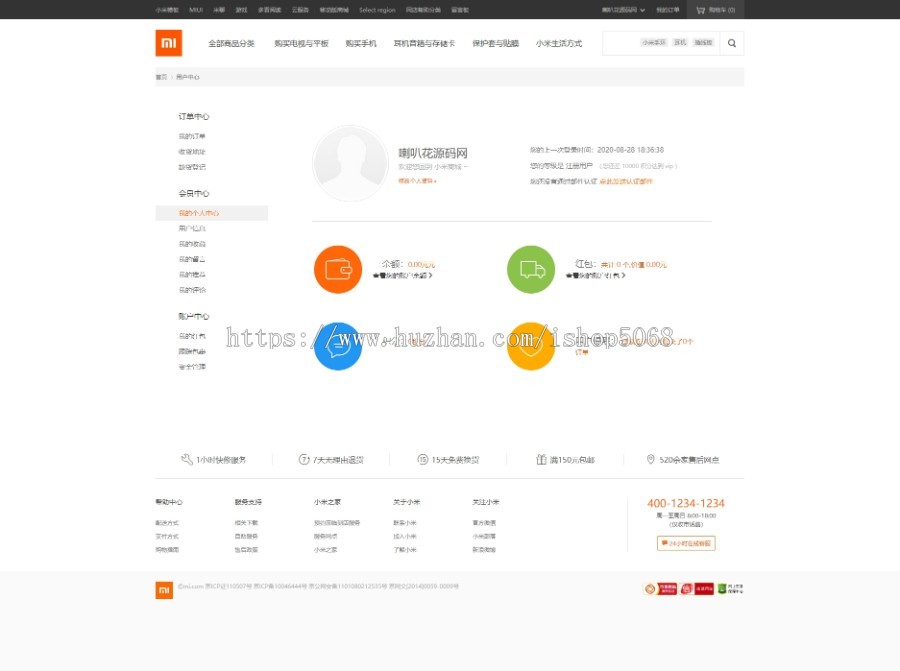Open 耳机音箱与存储卡 nav menu
Screen dimensions: 900x671
(424, 44)
